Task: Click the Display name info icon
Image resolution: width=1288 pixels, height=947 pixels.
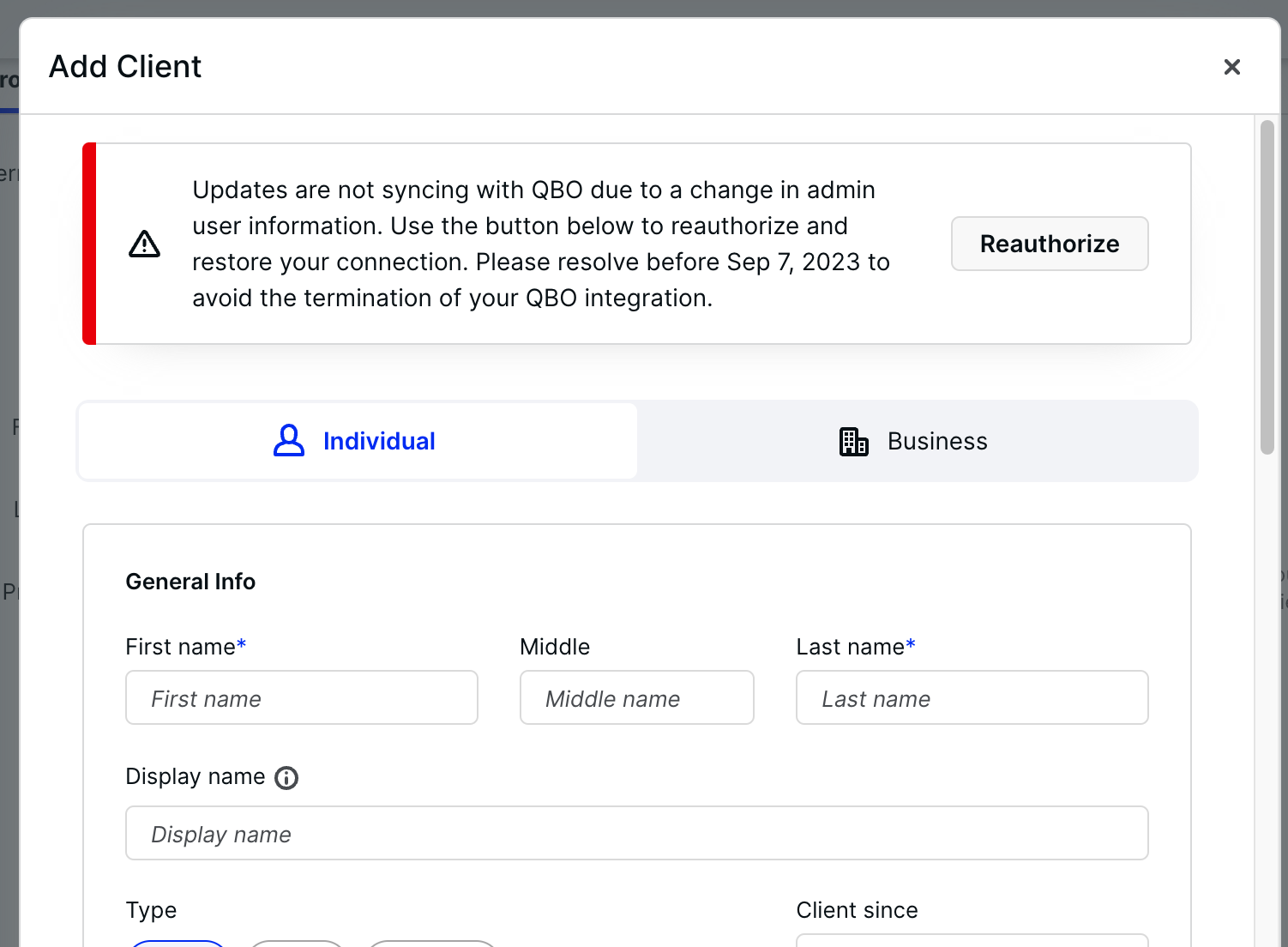Action: (286, 778)
